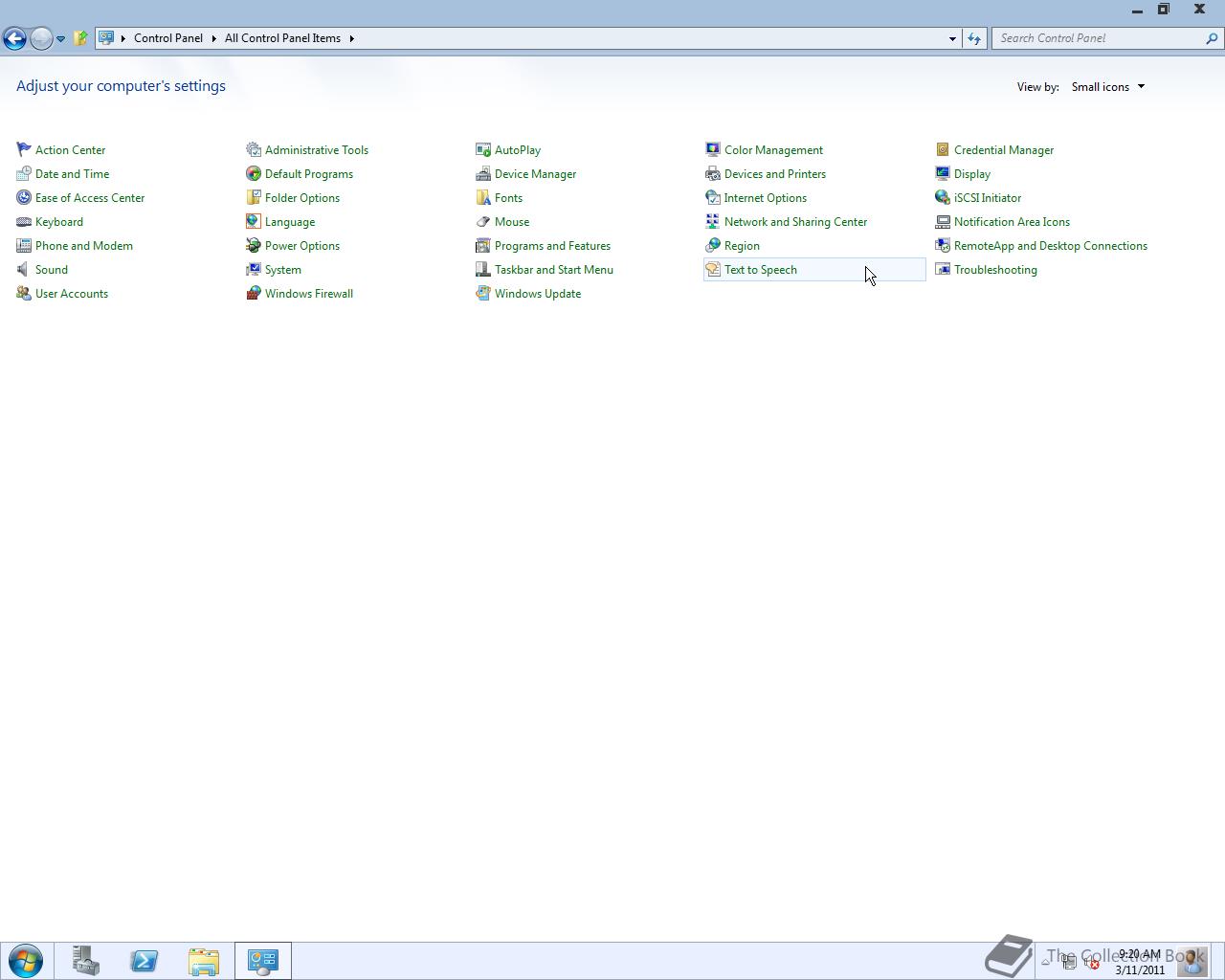Viewport: 1225px width, 980px height.
Task: Click the Administrative Tools gear icon
Action: (254, 149)
